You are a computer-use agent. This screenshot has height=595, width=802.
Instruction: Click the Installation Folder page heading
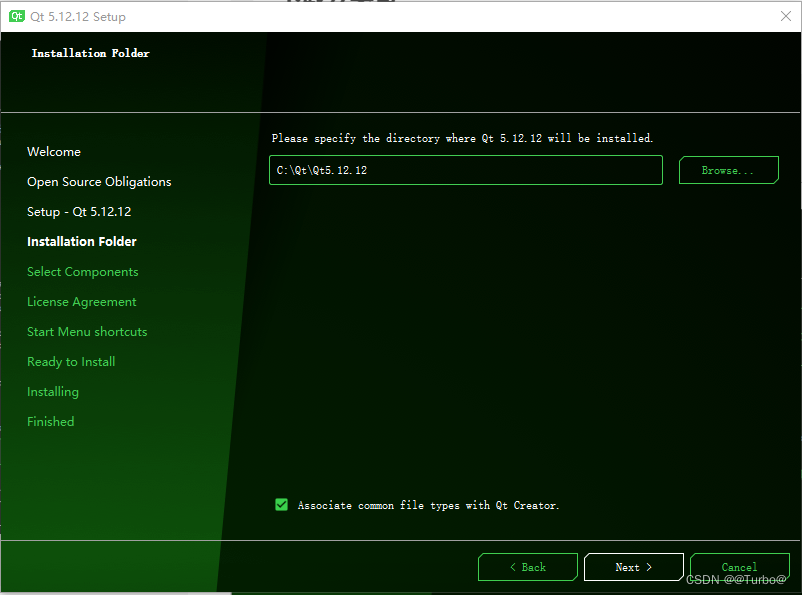click(91, 53)
